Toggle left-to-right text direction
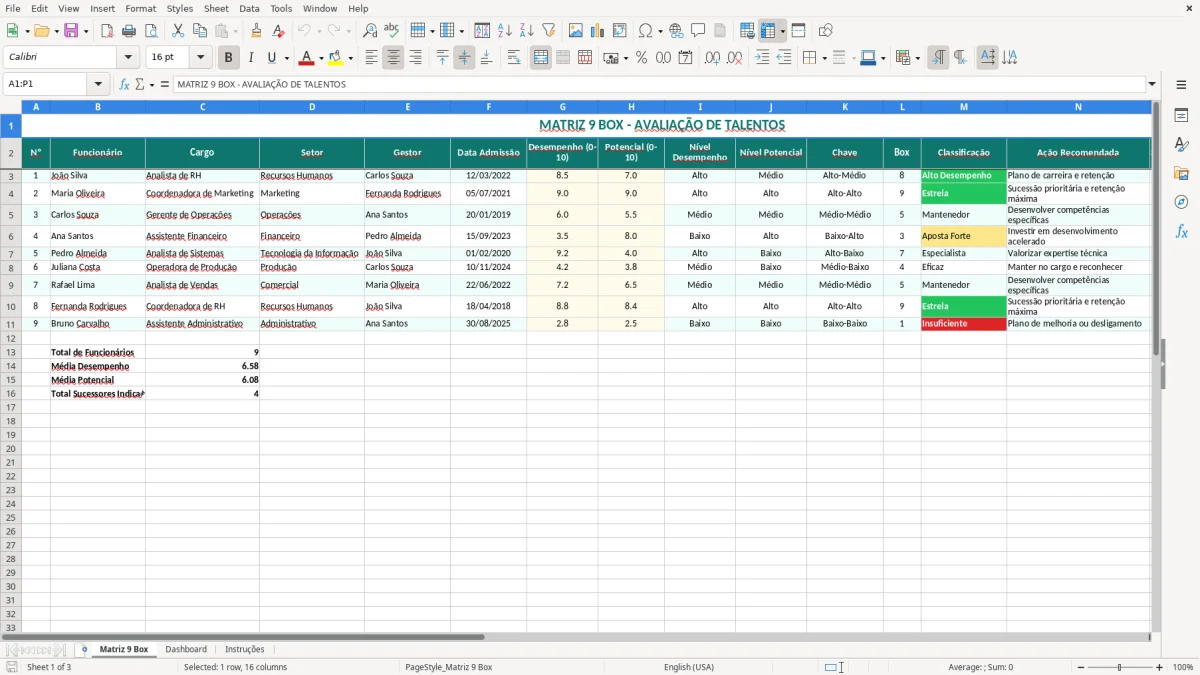This screenshot has height=675, width=1200. point(938,58)
